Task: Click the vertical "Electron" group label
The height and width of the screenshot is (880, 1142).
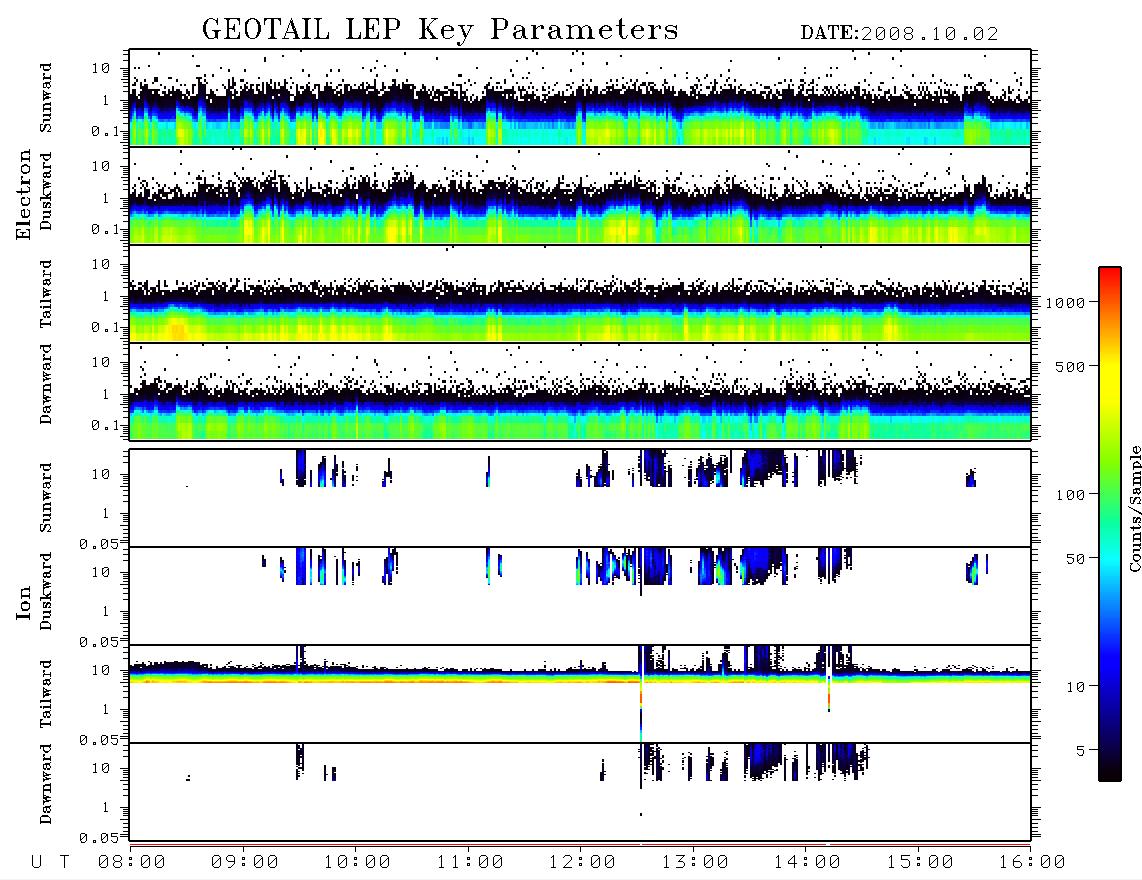Action: point(24,195)
